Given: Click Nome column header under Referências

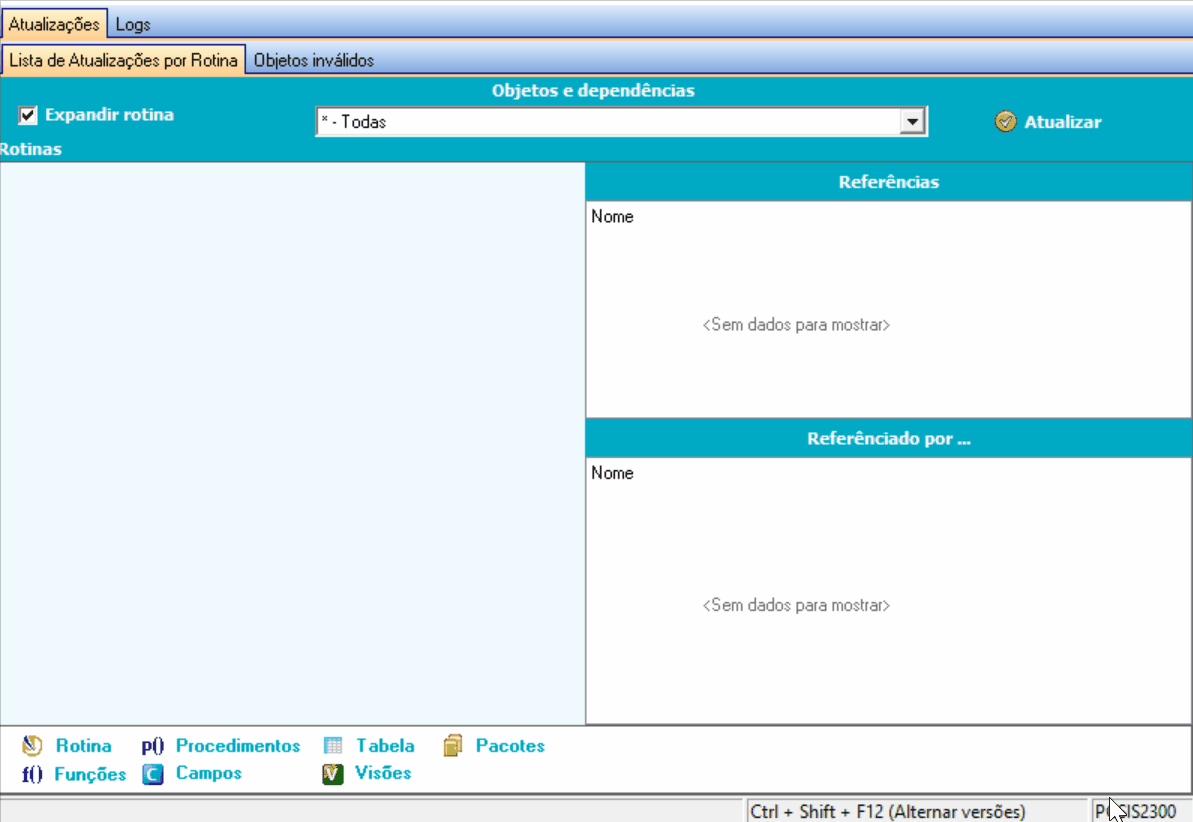Looking at the screenshot, I should [x=612, y=217].
